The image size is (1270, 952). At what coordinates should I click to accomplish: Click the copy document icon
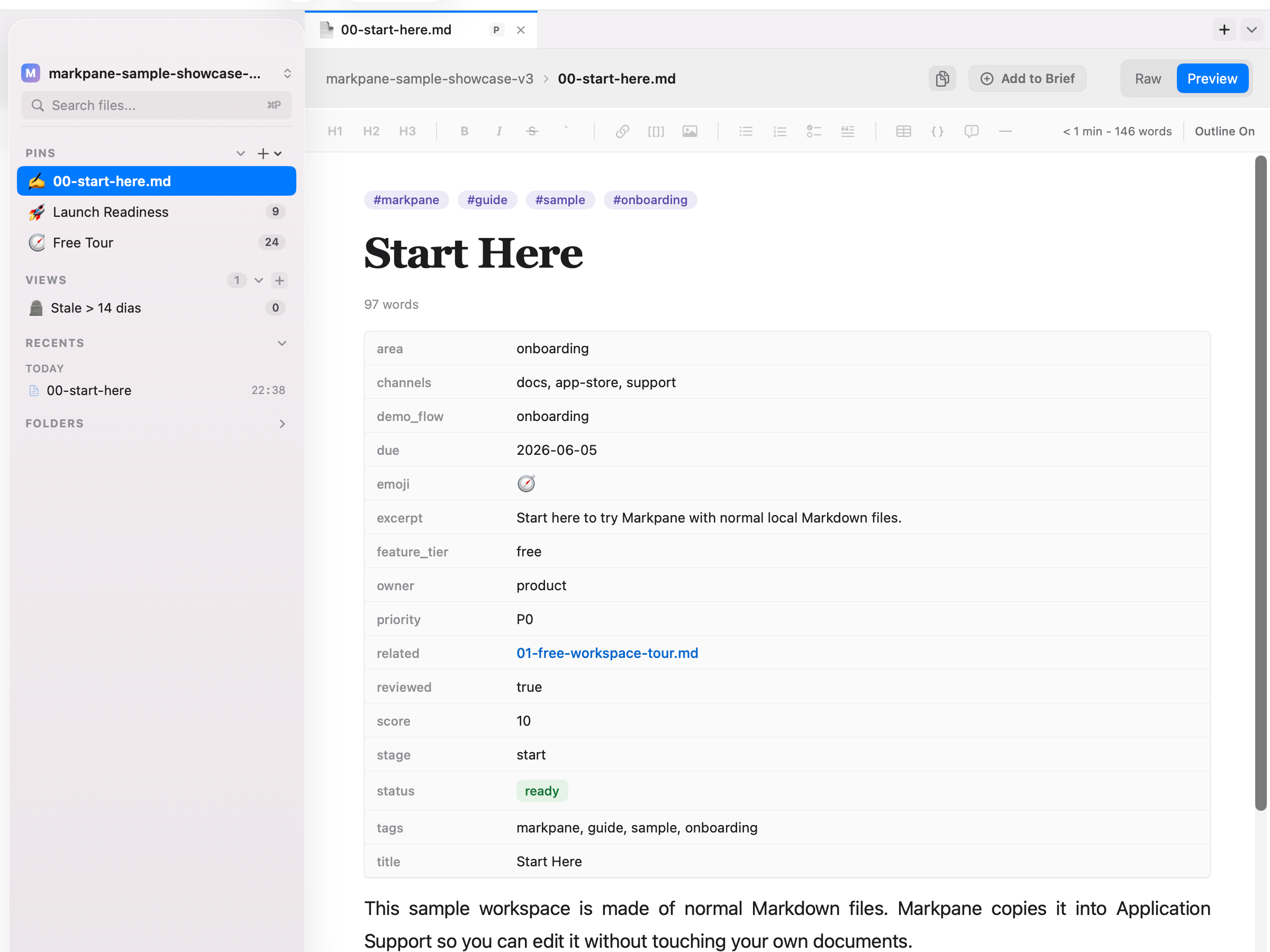[x=942, y=79]
